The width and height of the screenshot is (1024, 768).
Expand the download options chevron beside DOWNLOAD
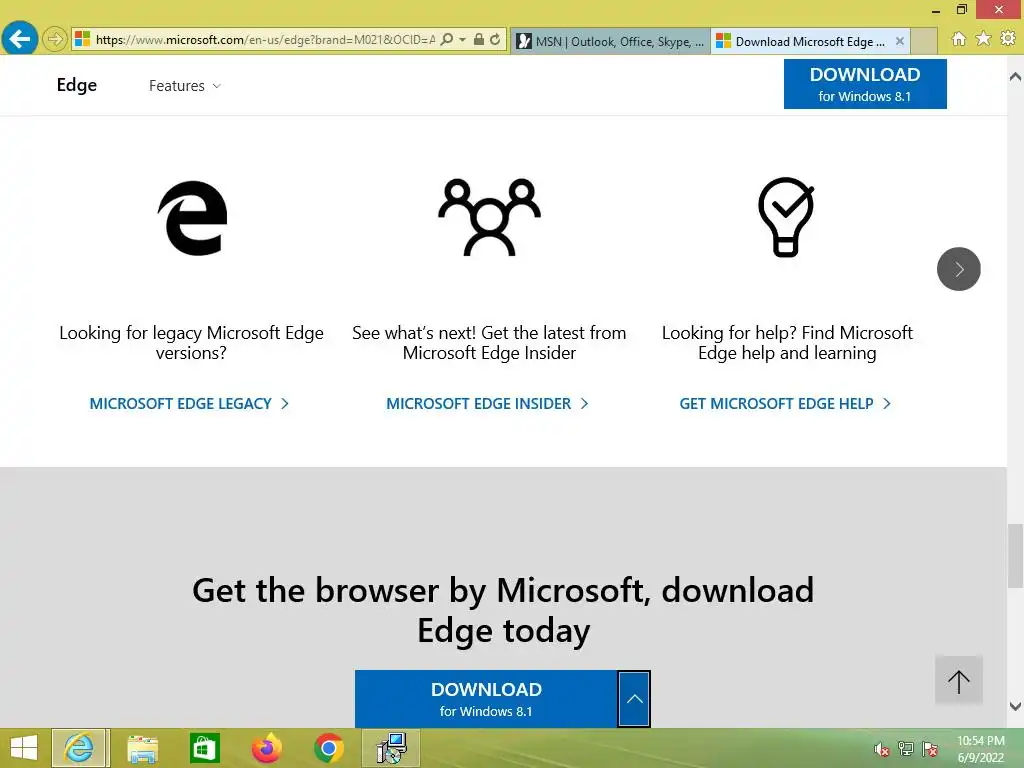tap(634, 699)
